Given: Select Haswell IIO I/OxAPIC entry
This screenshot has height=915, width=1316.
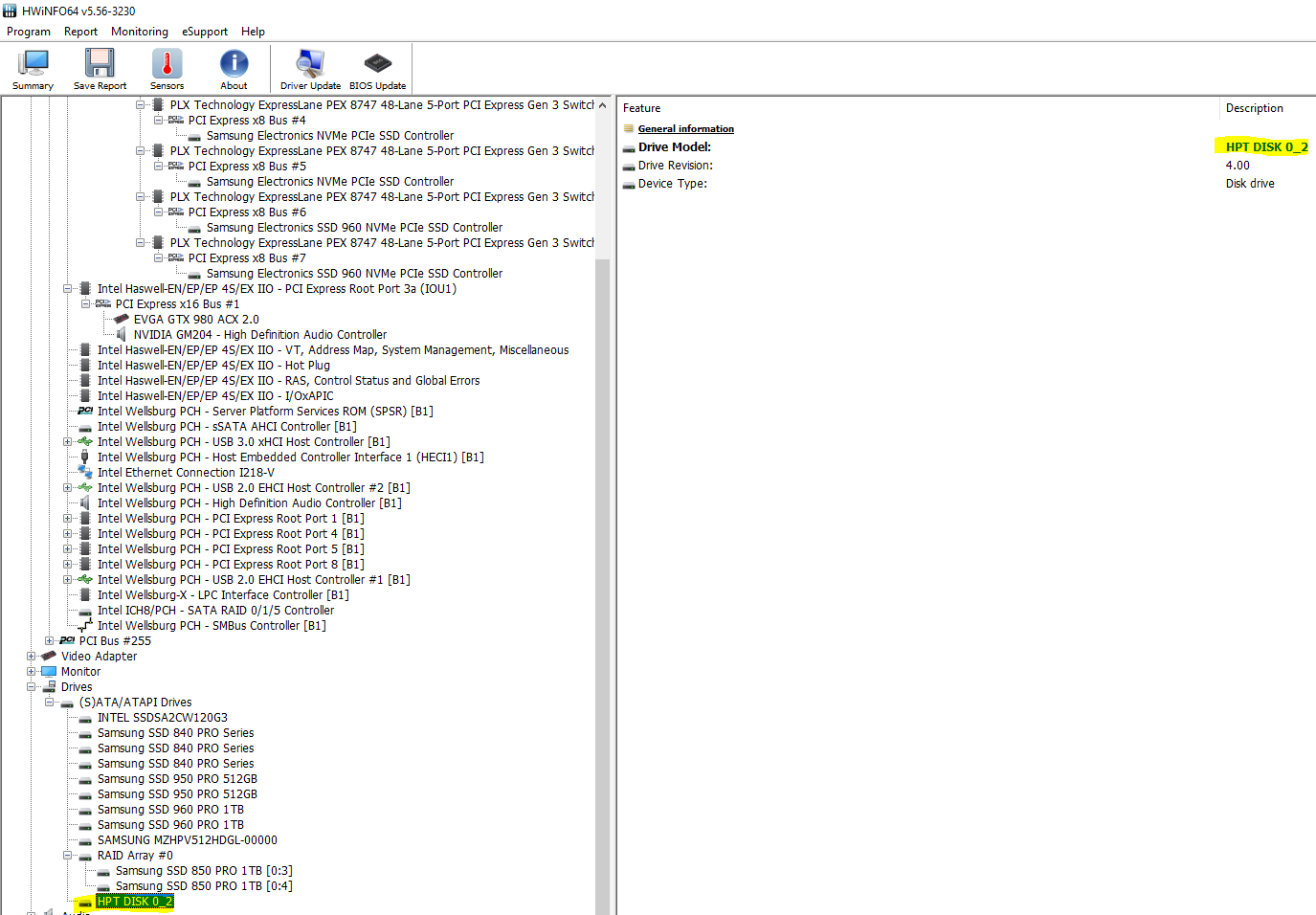Looking at the screenshot, I should click(215, 396).
